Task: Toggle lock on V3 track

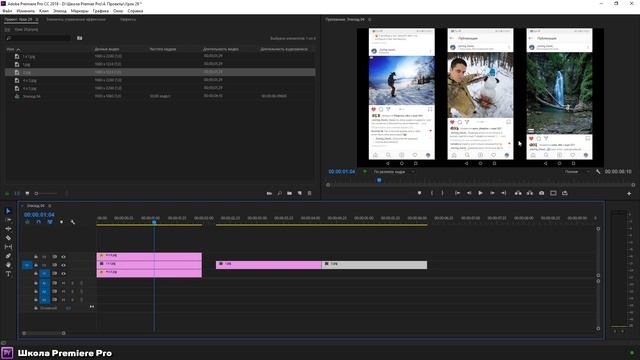Action: point(36,257)
